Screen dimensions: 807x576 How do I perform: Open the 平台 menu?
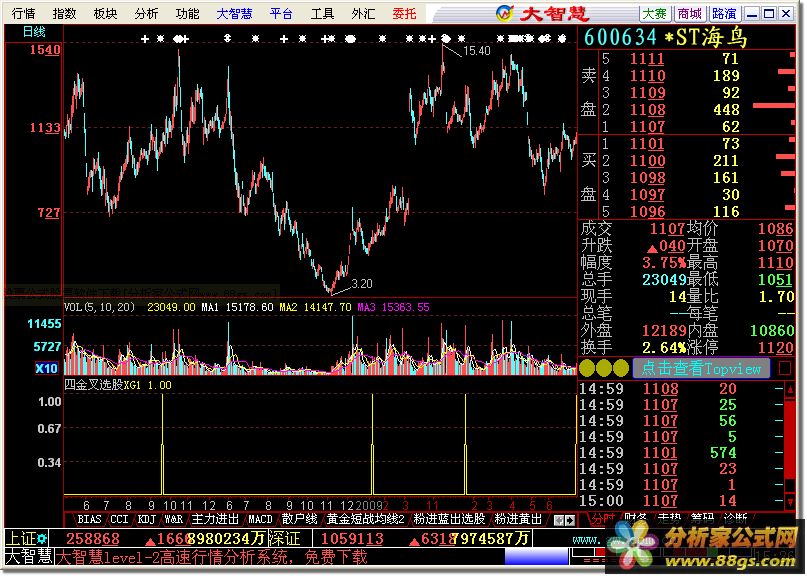point(281,13)
